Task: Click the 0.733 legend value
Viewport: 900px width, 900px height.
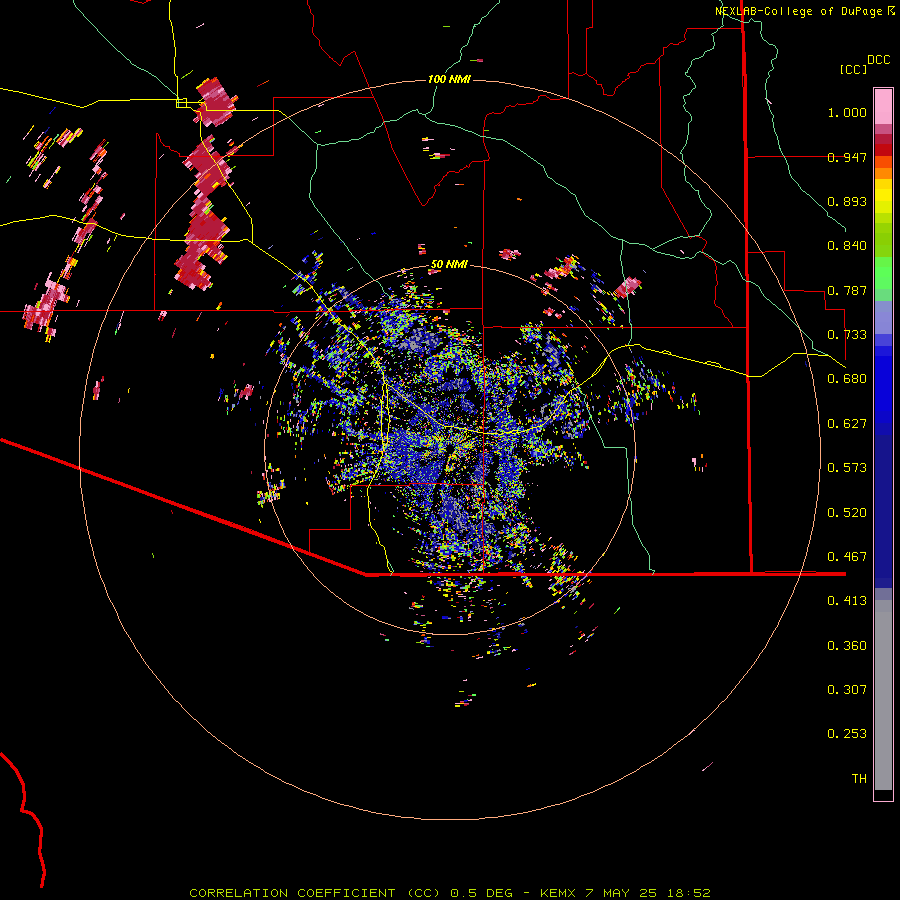Action: [x=847, y=335]
